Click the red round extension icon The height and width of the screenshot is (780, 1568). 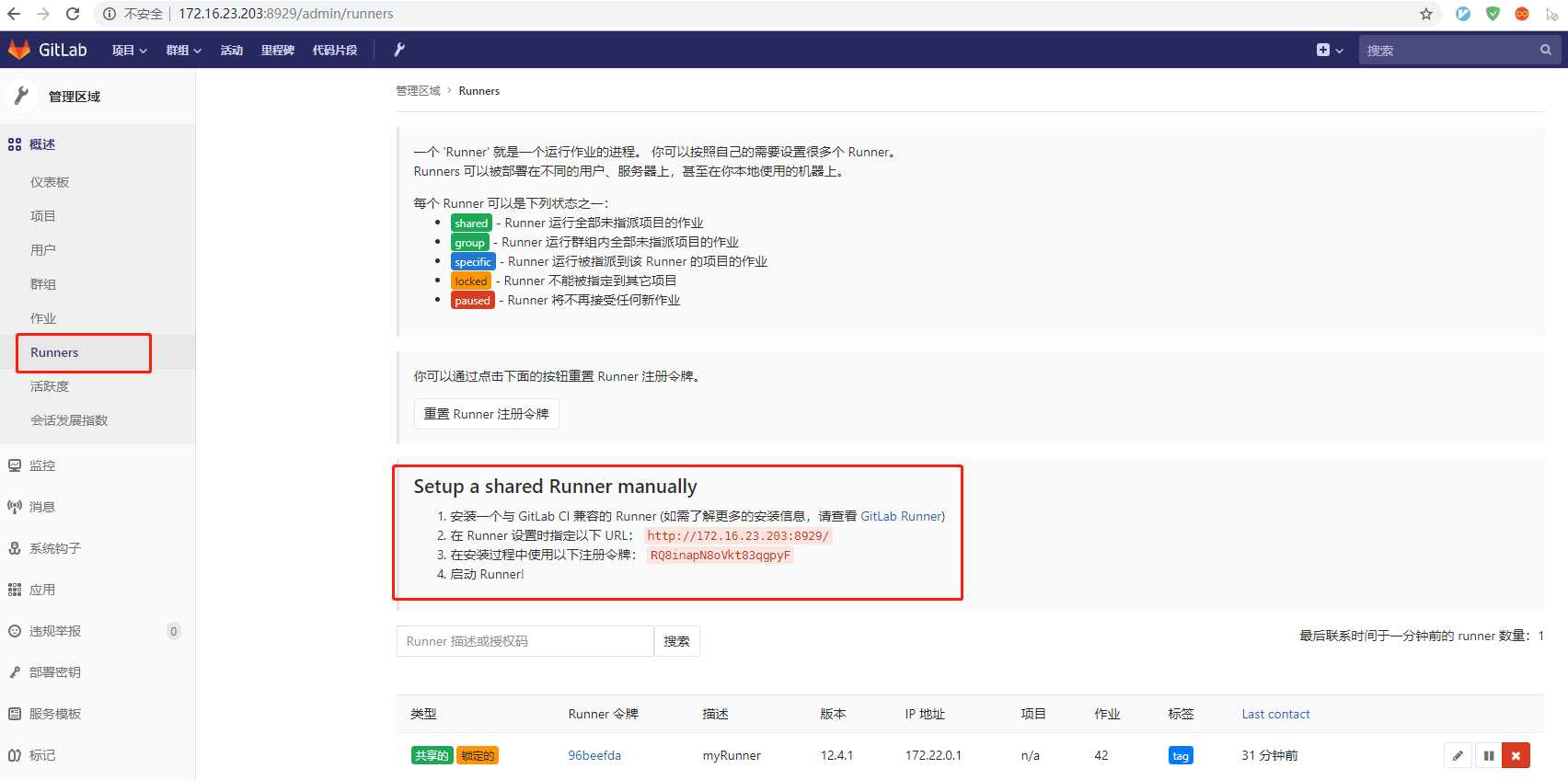click(1522, 14)
